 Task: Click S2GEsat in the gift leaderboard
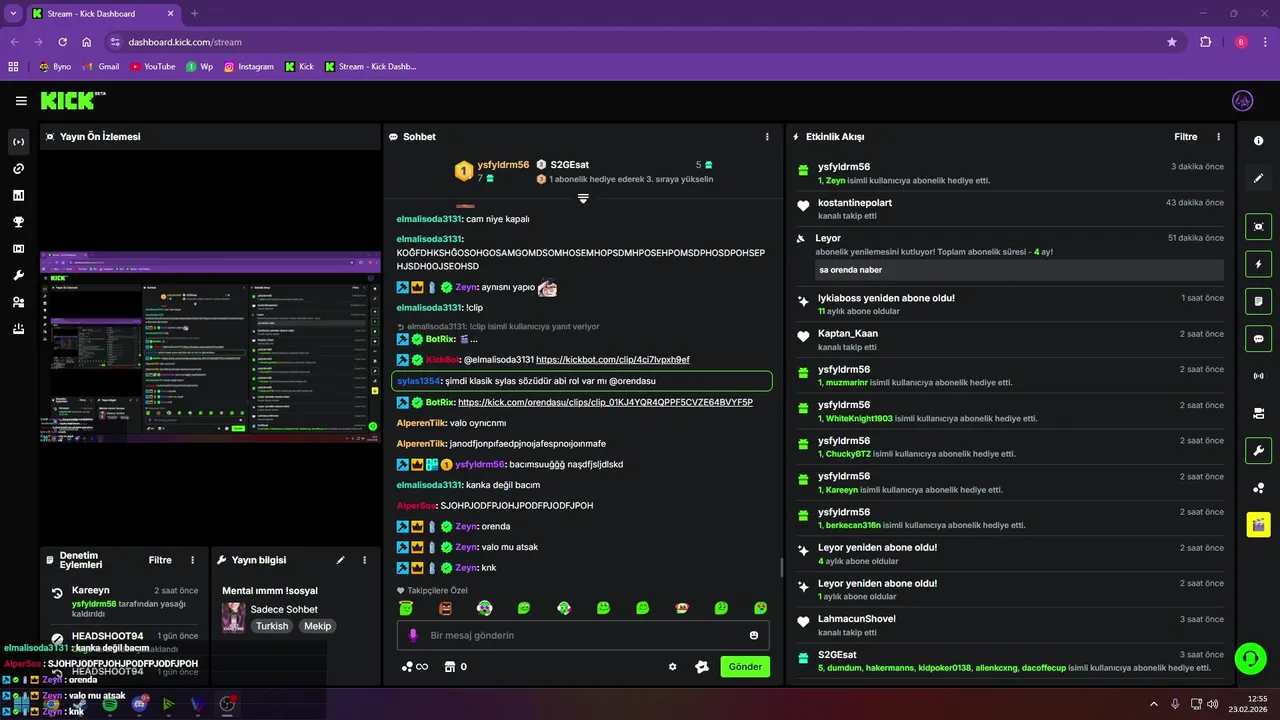[x=569, y=165]
